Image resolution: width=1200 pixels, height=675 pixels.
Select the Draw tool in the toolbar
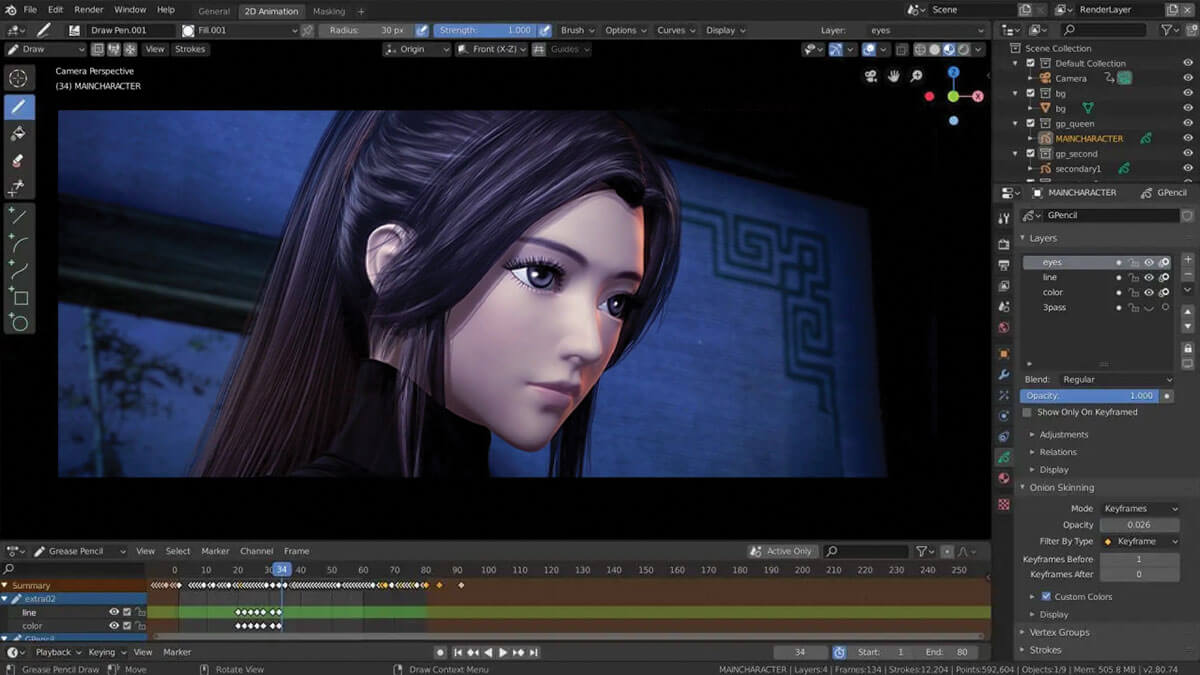click(x=20, y=107)
